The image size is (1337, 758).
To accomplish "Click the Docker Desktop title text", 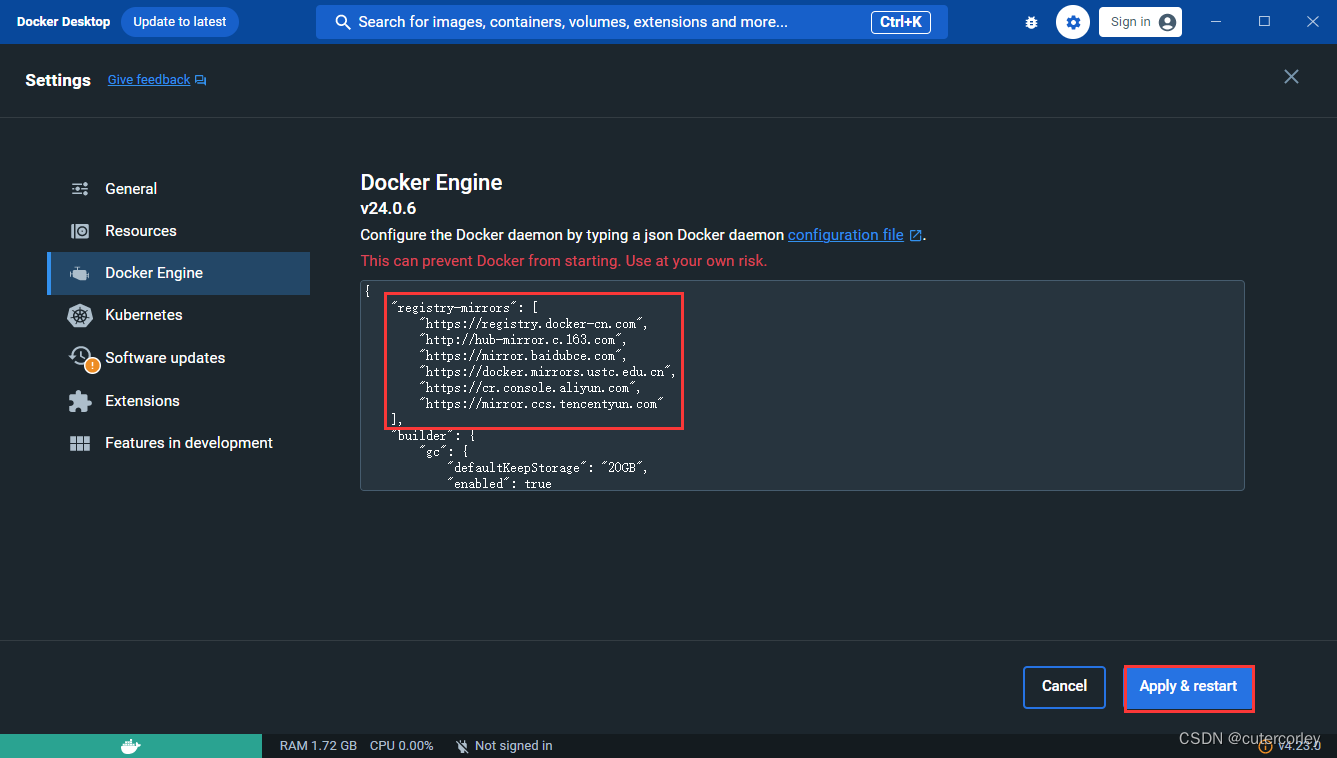I will pyautogui.click(x=64, y=22).
